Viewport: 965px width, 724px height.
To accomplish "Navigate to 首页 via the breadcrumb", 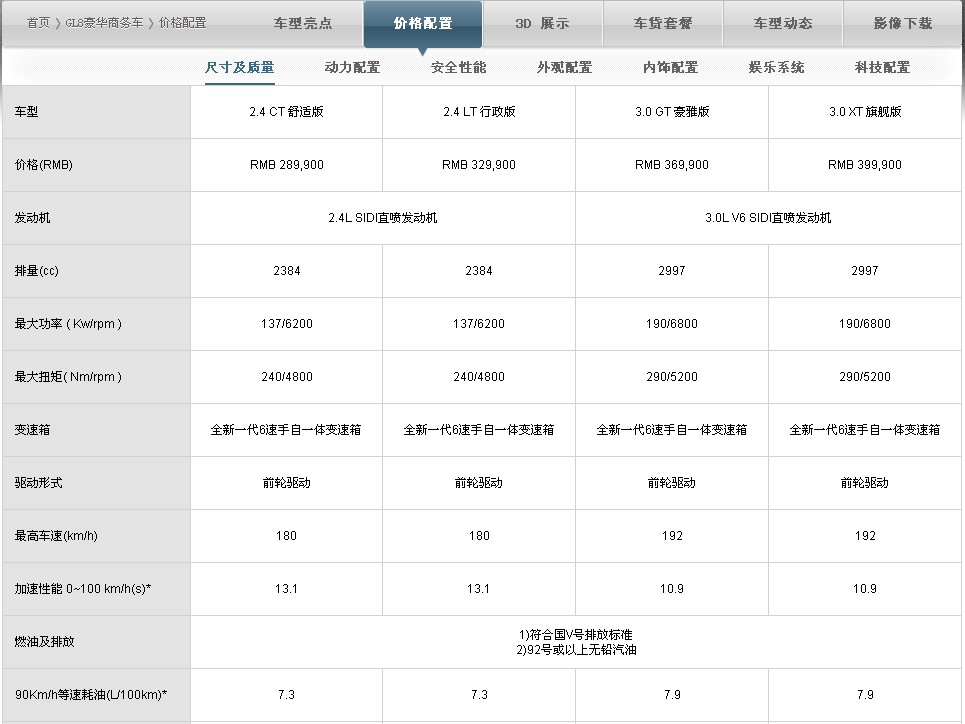I will click(x=37, y=21).
